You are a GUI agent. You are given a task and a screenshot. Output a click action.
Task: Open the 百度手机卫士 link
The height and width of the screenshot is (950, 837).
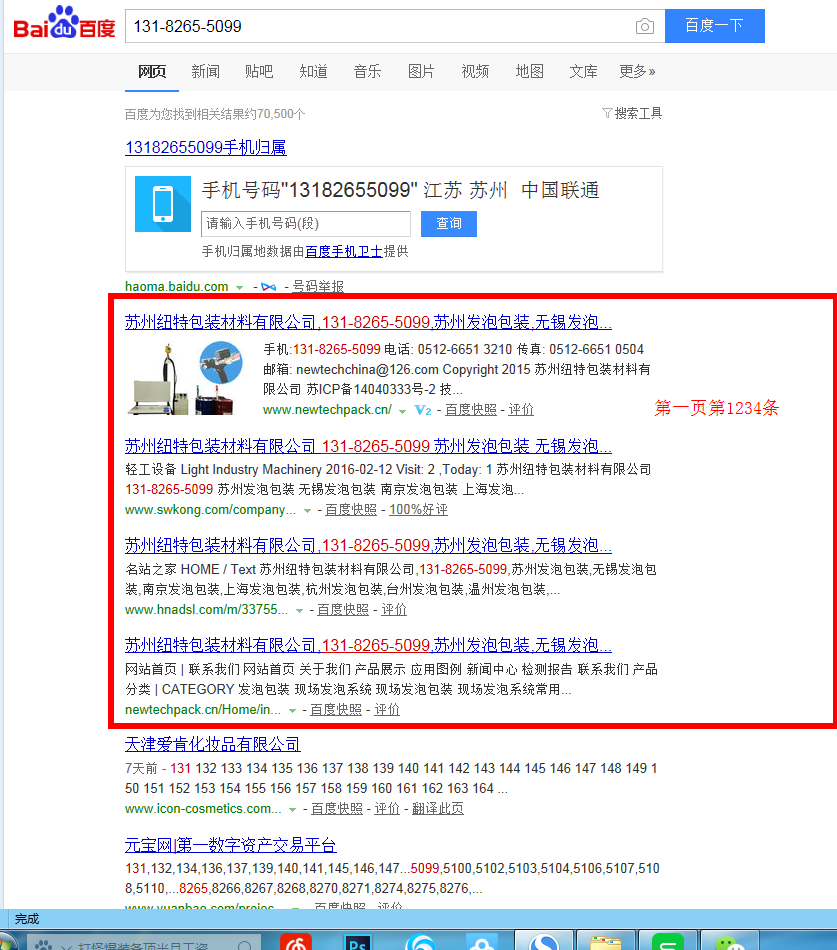pyautogui.click(x=344, y=251)
